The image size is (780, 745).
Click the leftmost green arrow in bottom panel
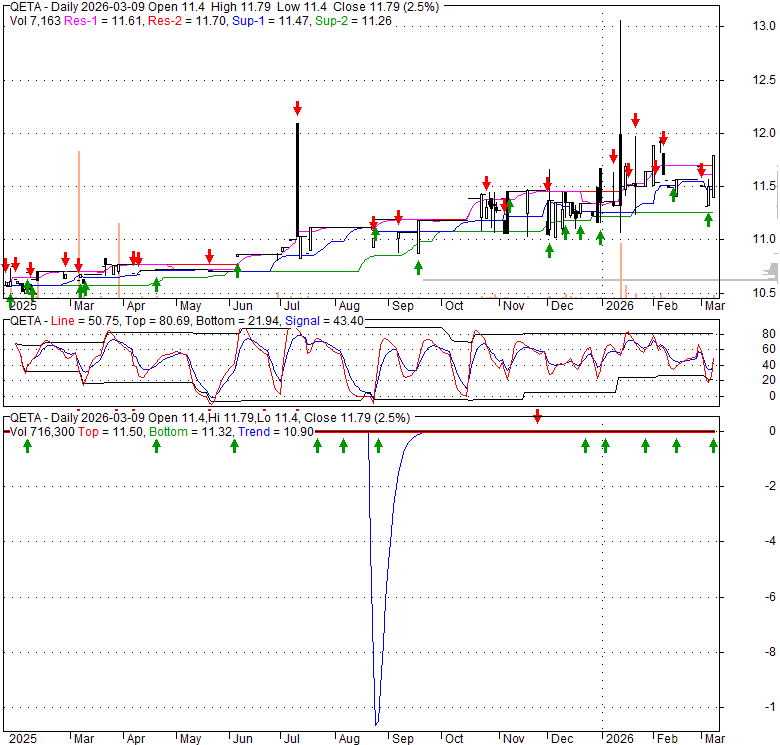pyautogui.click(x=27, y=446)
